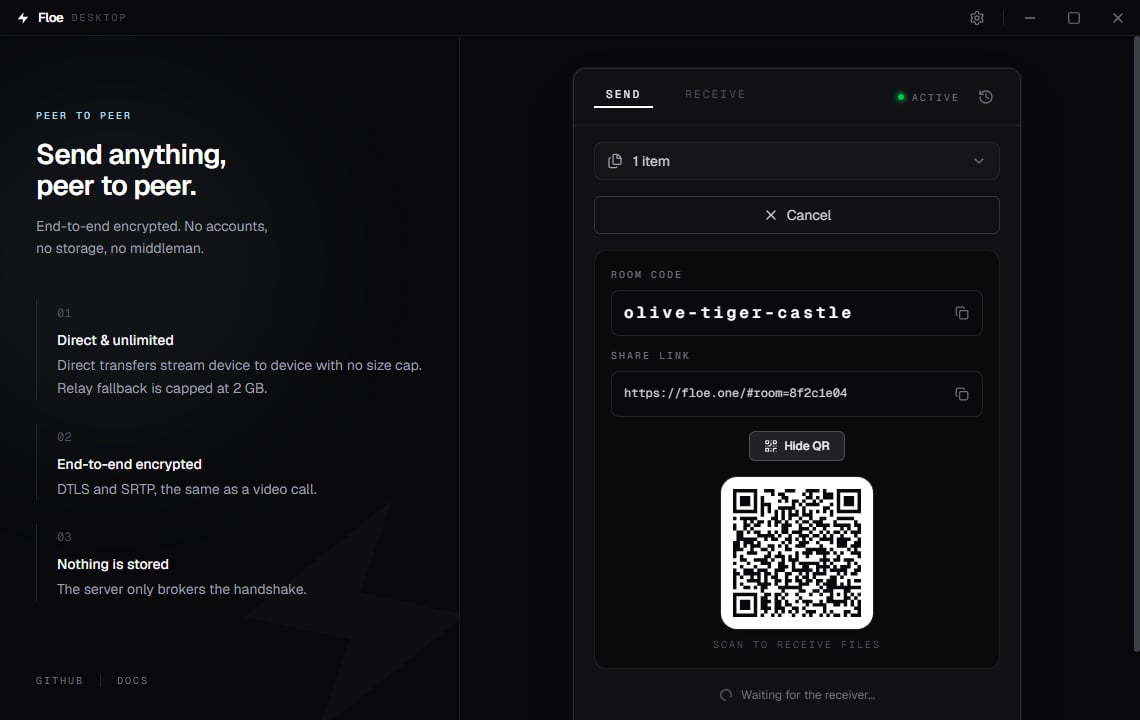Open transfer history clock icon
This screenshot has width=1140, height=720.
coord(985,97)
